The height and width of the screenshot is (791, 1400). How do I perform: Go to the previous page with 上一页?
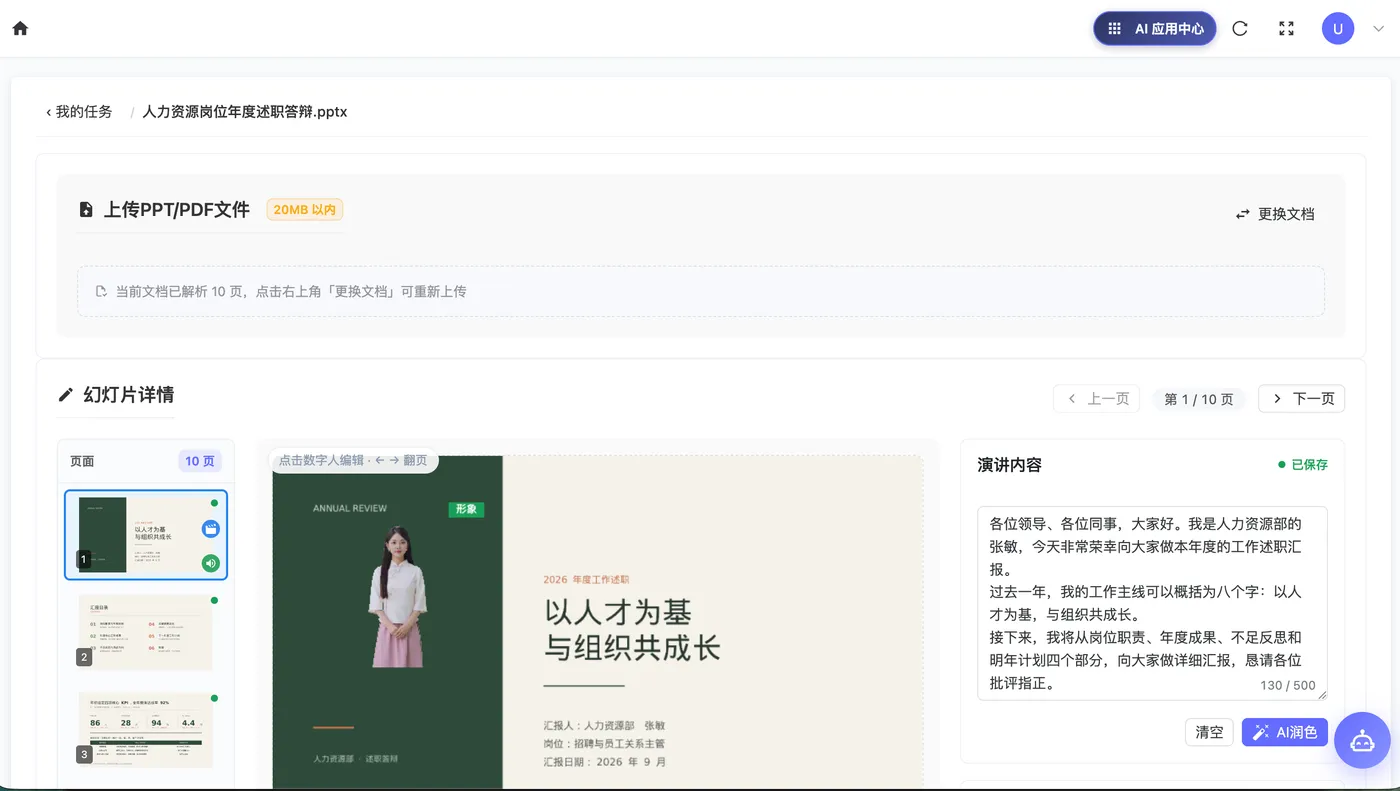[1096, 399]
